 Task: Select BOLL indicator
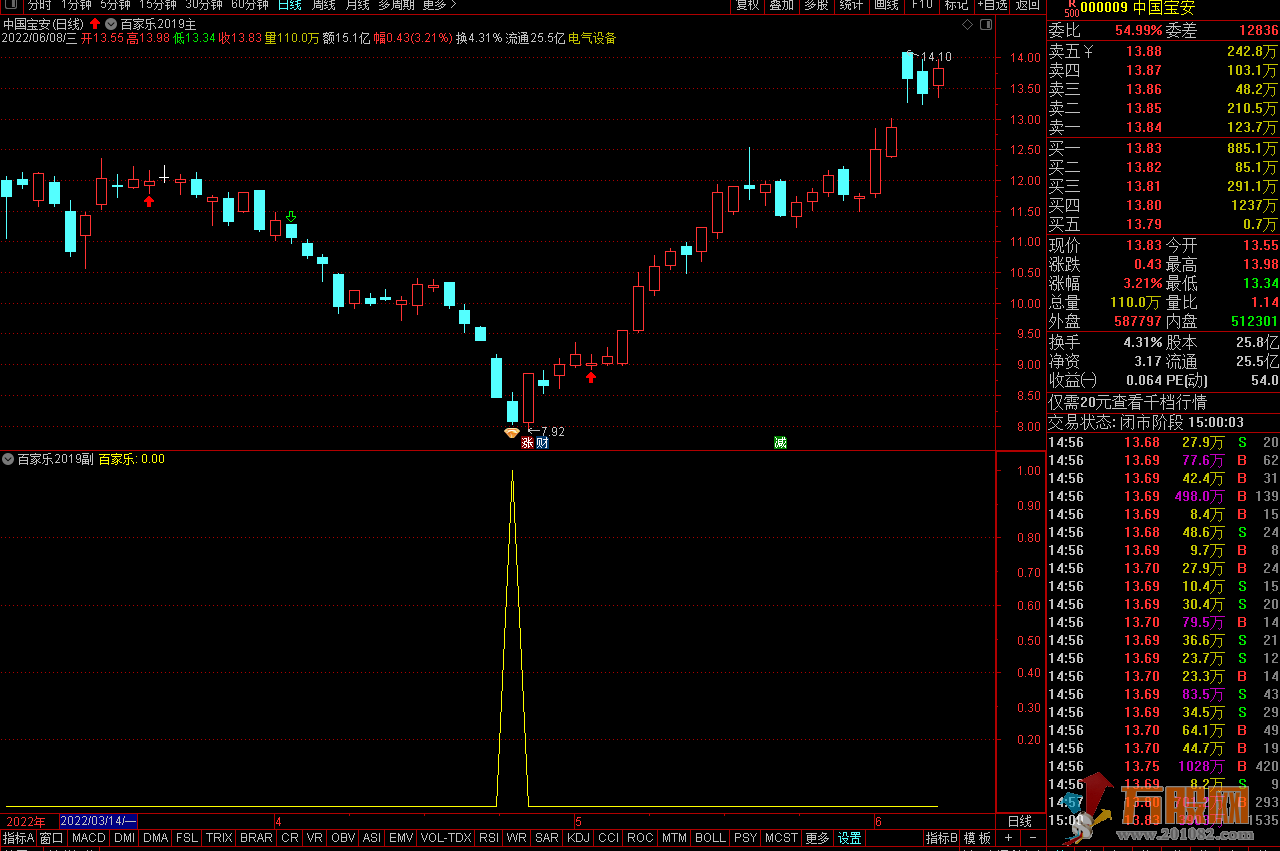tap(710, 838)
